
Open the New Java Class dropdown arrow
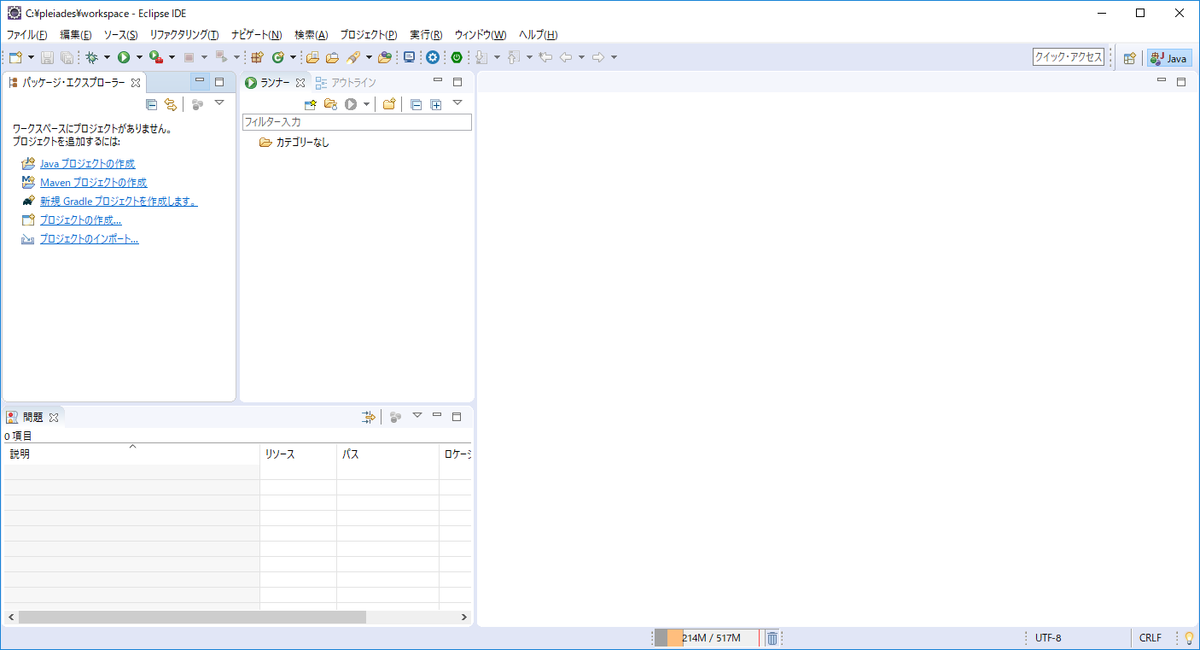click(293, 57)
